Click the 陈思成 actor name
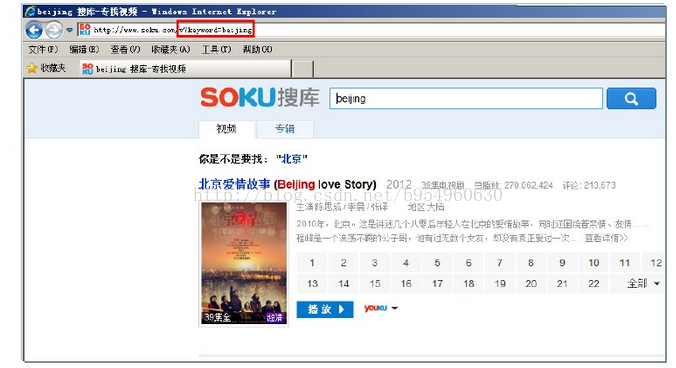Image resolution: width=676 pixels, height=368 pixels. 327,207
